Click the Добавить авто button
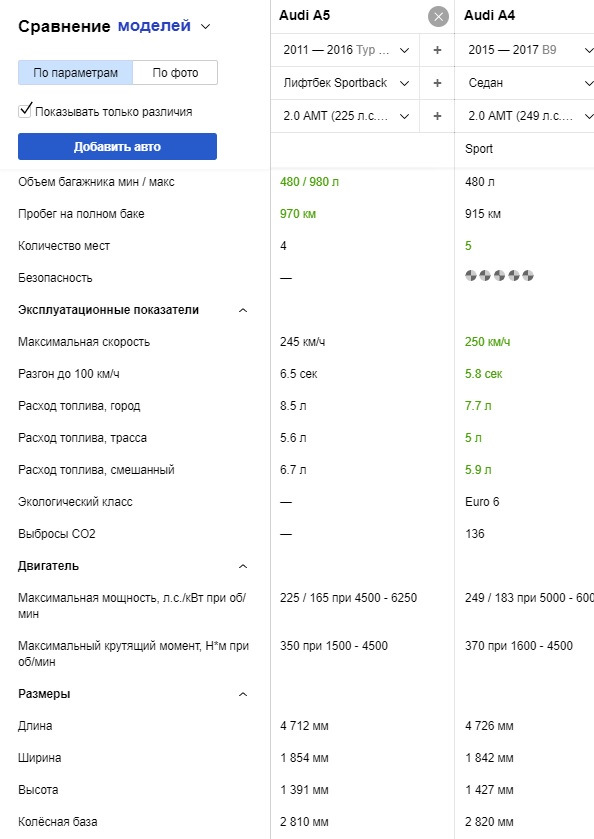The width and height of the screenshot is (594, 839). pyautogui.click(x=117, y=147)
